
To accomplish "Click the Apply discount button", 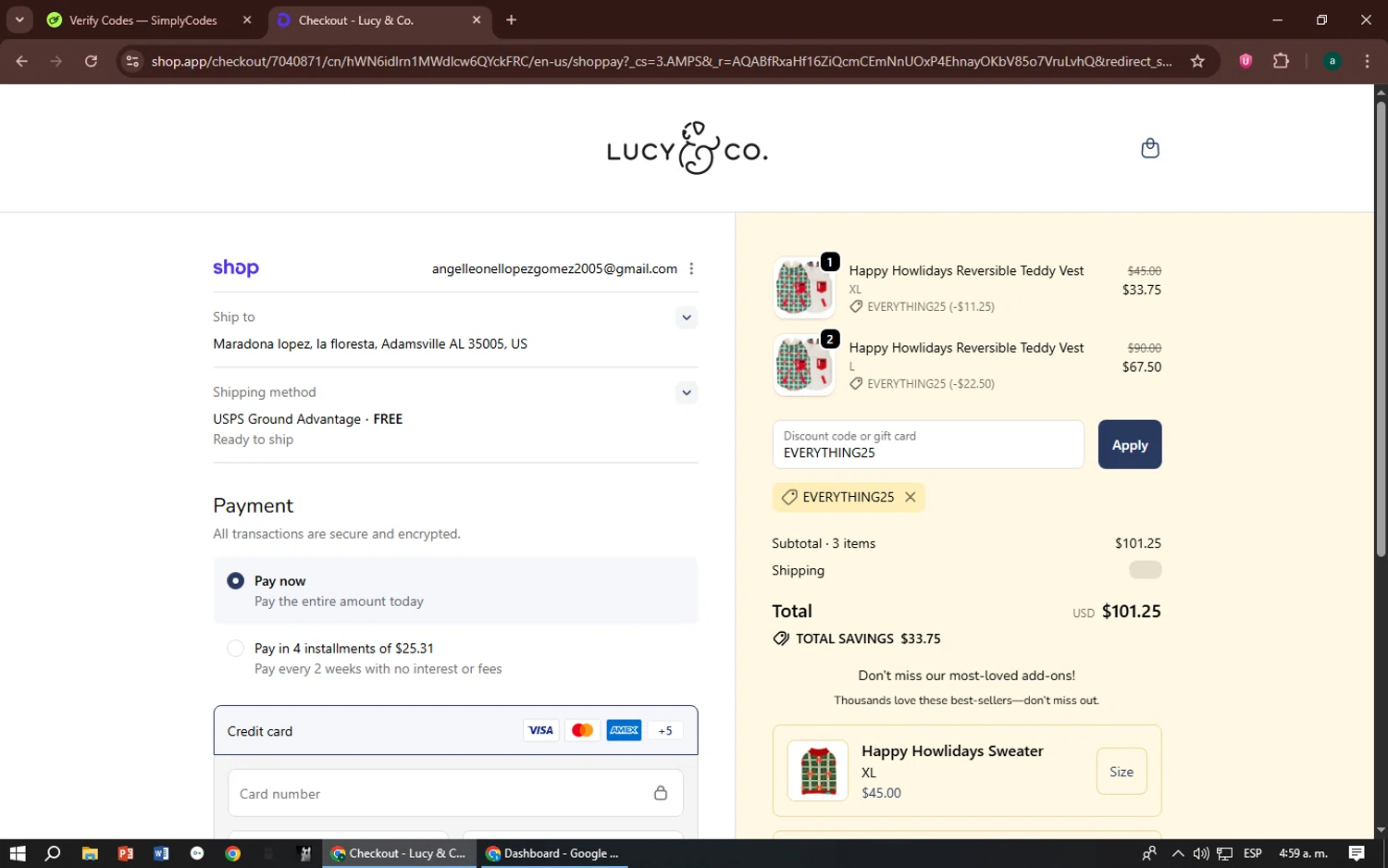I will 1129,445.
